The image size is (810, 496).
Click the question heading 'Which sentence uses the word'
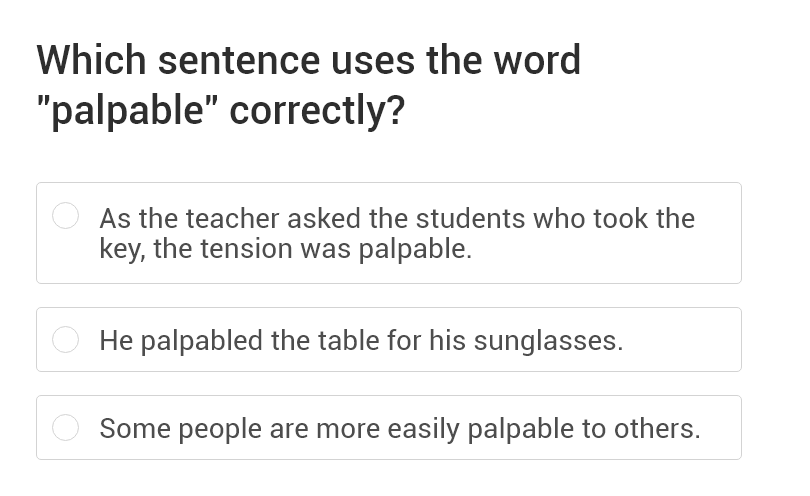308,60
